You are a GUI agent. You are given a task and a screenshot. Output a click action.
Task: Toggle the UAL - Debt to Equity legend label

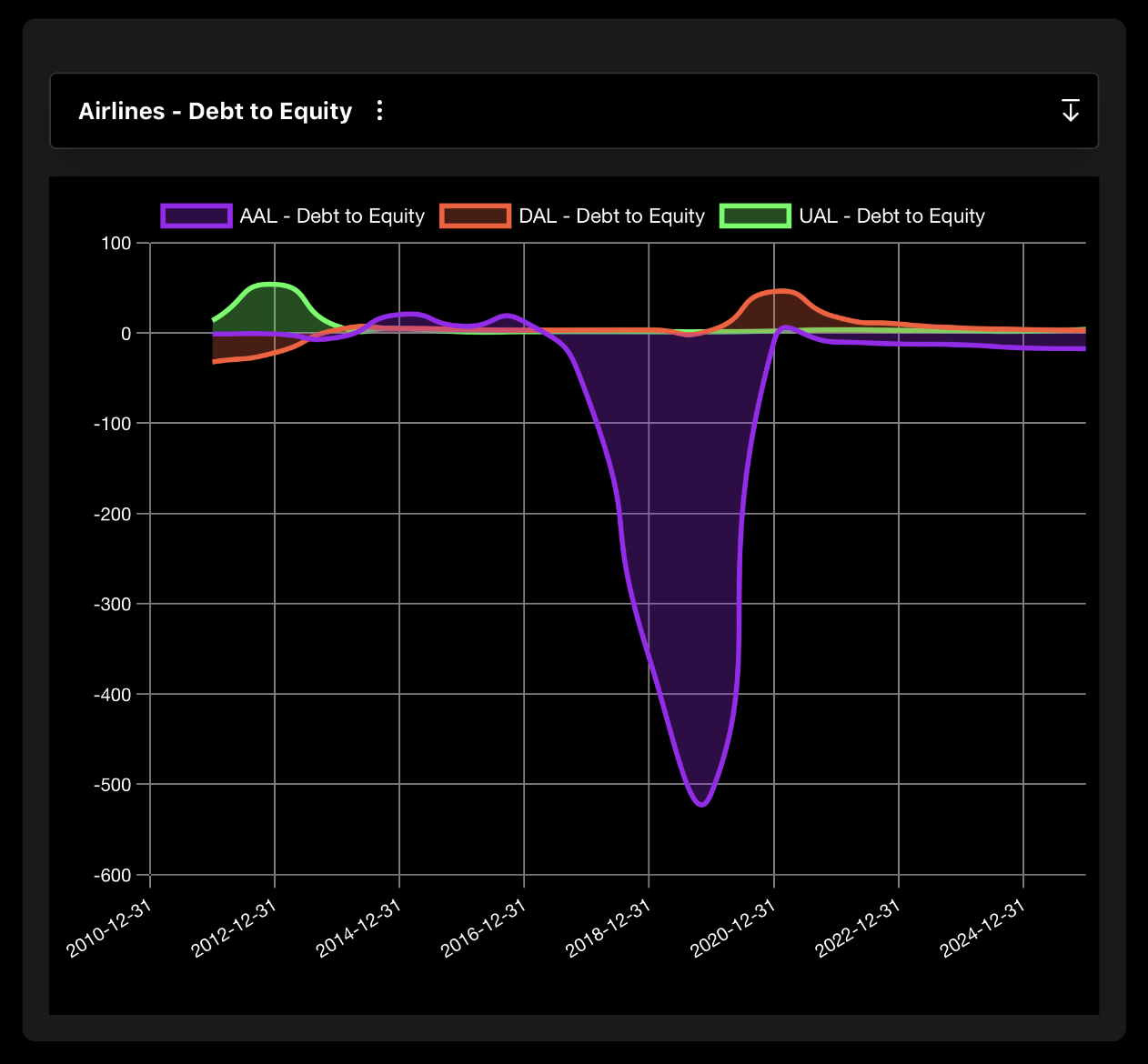coord(891,216)
